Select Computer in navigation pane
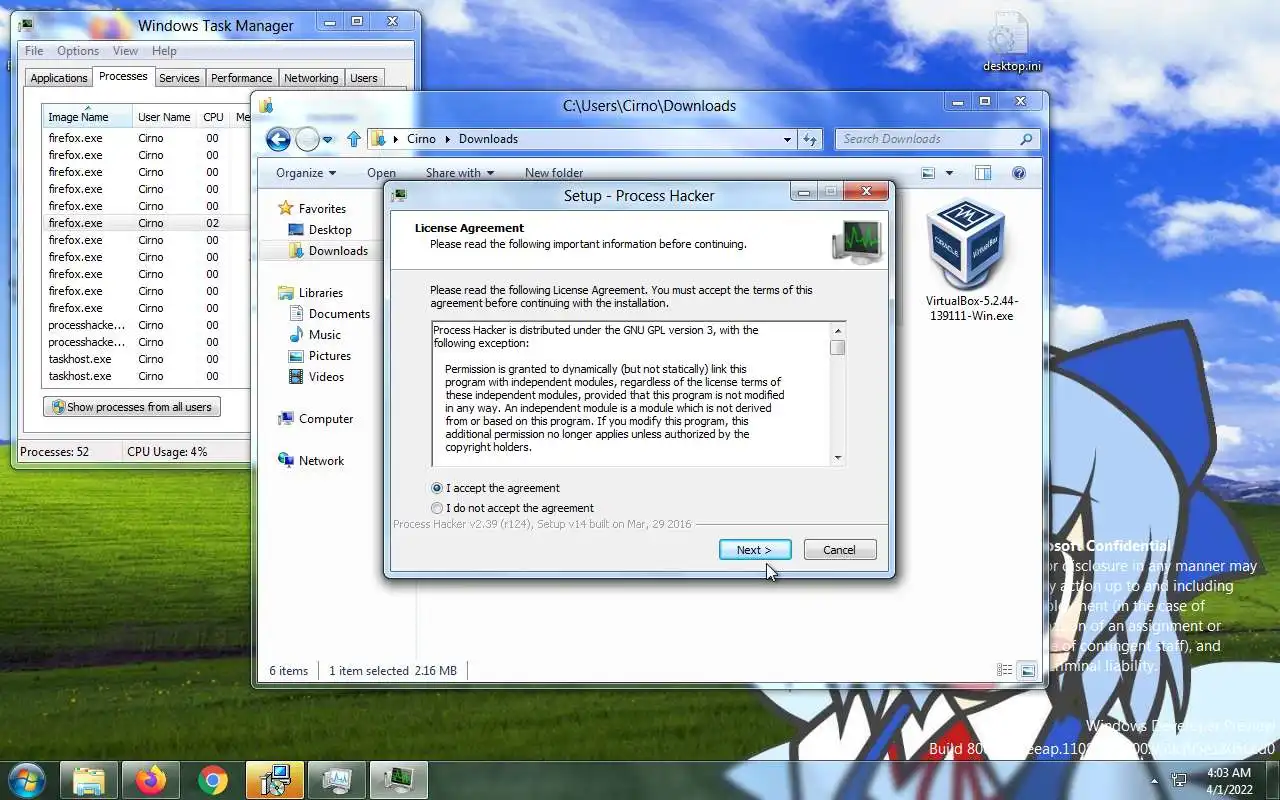1280x800 pixels. coord(315,418)
